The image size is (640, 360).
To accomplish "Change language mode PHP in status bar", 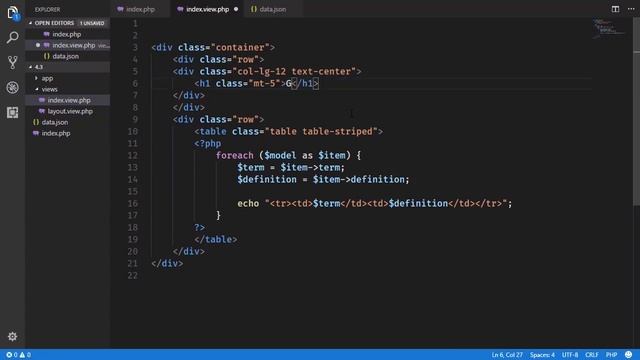I will [611, 355].
